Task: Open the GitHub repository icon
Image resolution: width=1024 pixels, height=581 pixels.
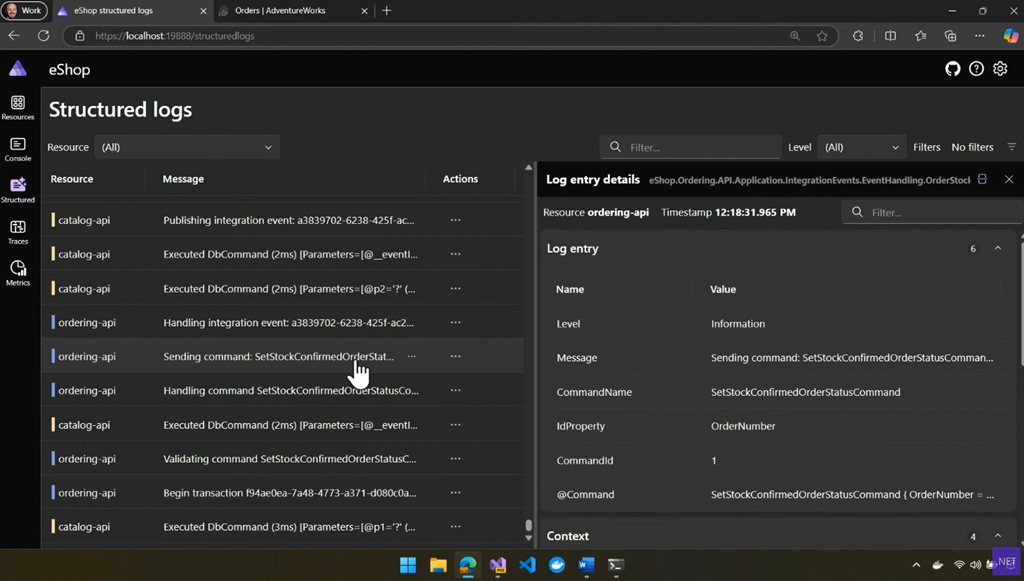Action: [953, 69]
